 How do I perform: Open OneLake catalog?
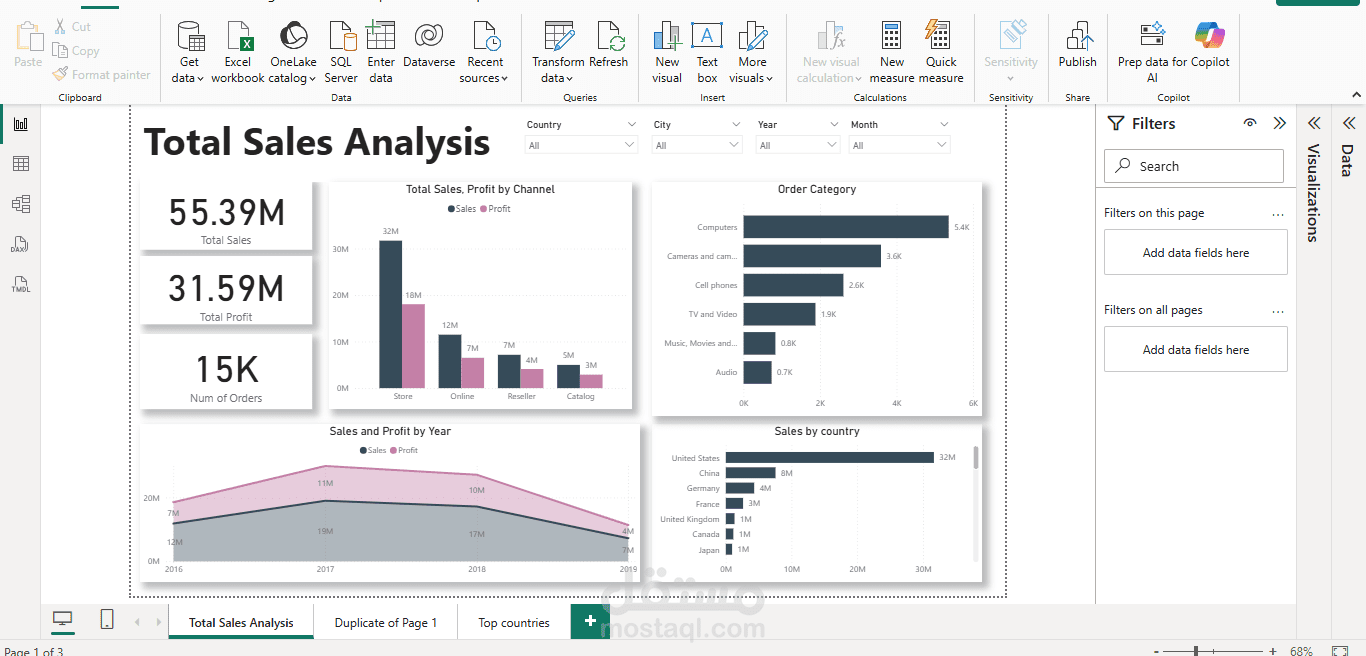pos(293,52)
